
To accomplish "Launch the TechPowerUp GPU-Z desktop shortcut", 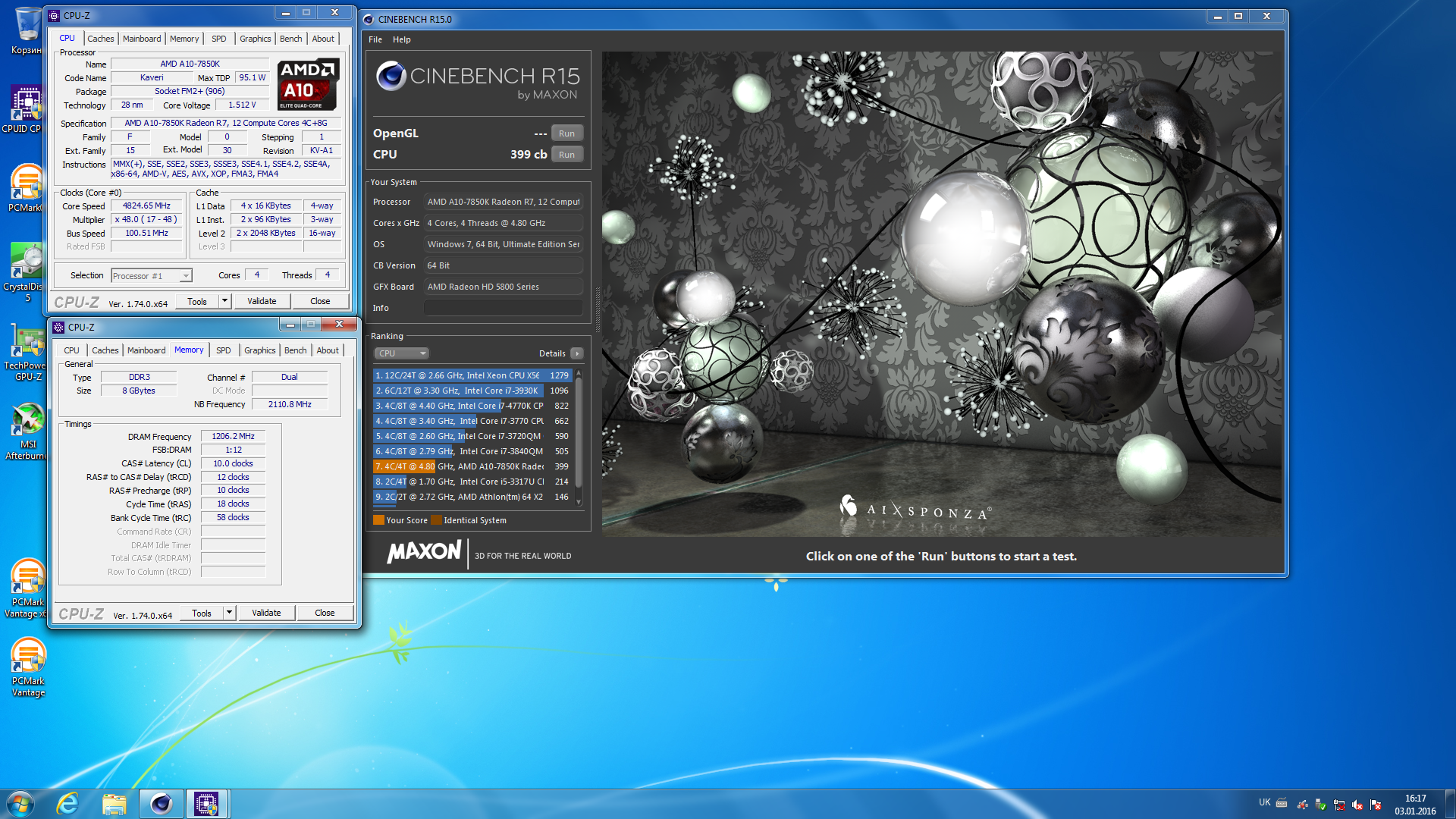I will tap(27, 353).
